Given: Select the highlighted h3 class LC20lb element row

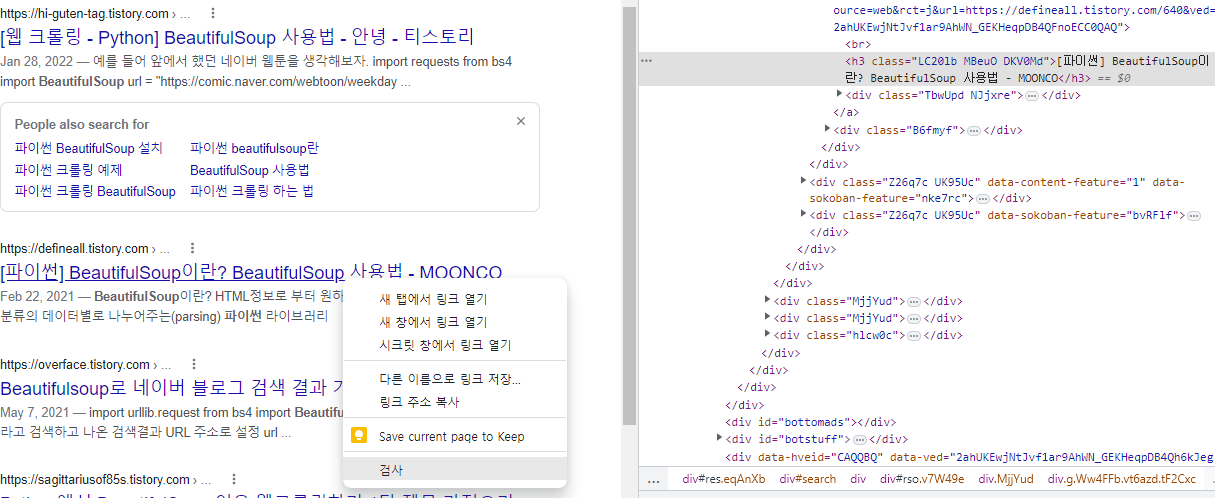Looking at the screenshot, I should click(x=926, y=69).
